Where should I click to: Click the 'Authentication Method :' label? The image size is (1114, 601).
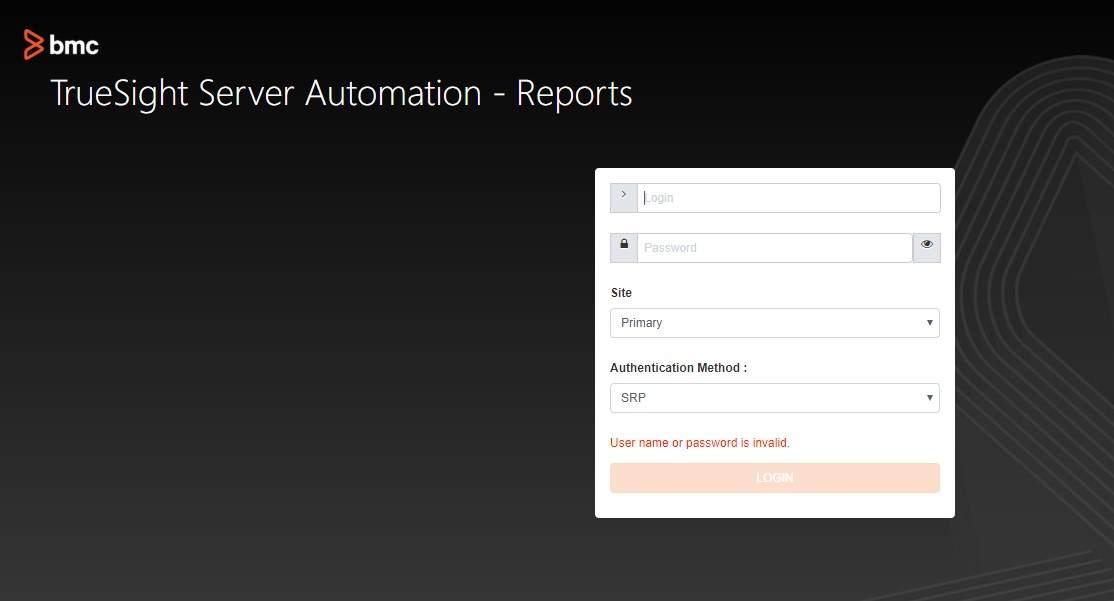tap(678, 368)
